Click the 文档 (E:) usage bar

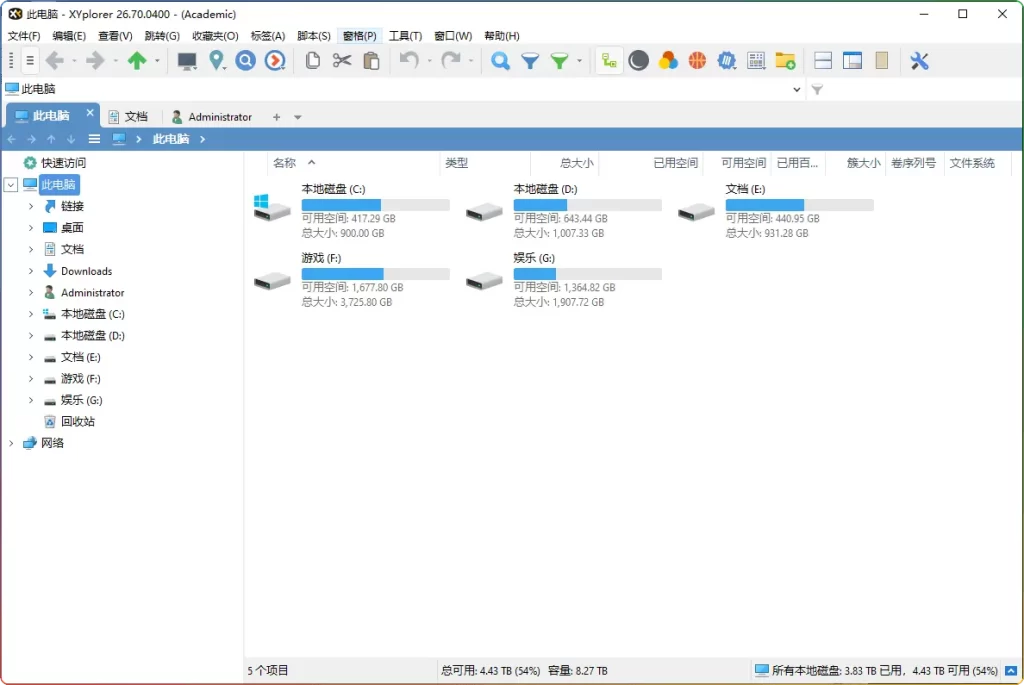[799, 205]
